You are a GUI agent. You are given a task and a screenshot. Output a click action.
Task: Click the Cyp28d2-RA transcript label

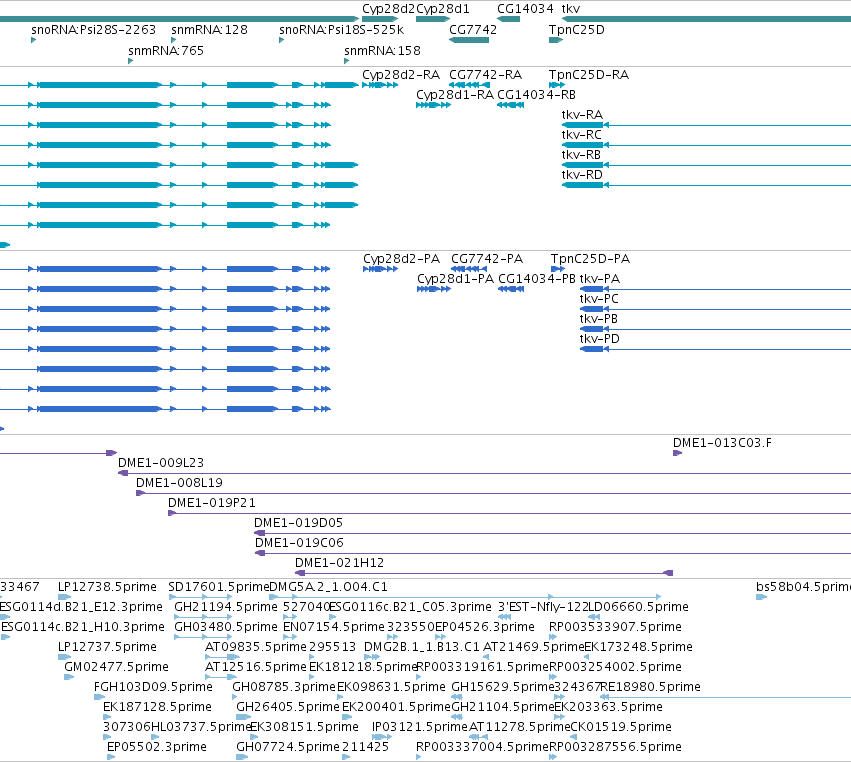point(401,75)
